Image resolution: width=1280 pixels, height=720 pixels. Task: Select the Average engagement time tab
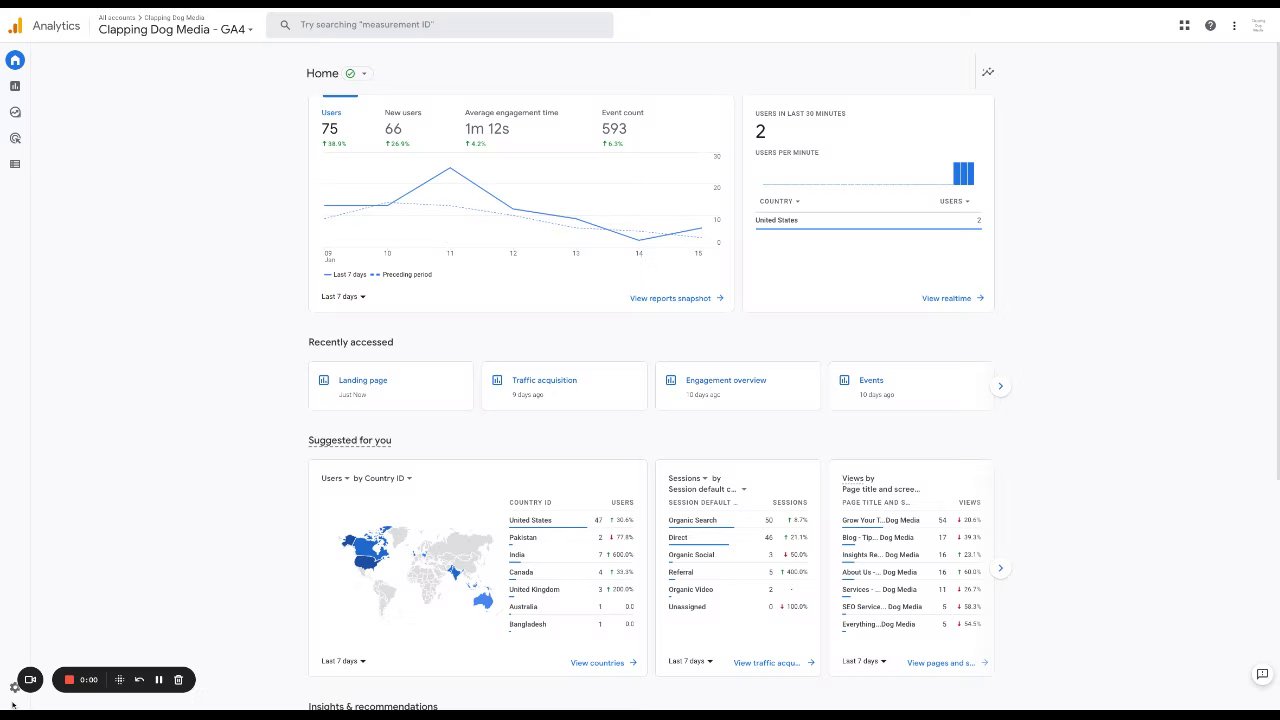pos(511,128)
